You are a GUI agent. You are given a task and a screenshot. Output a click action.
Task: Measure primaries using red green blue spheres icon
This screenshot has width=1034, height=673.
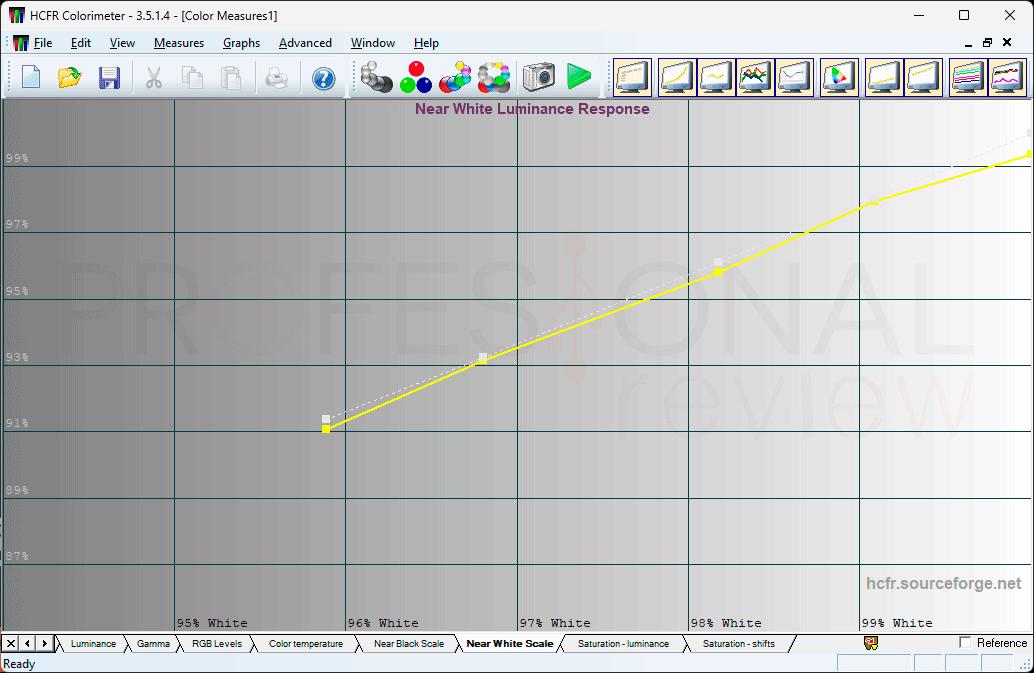(x=416, y=77)
